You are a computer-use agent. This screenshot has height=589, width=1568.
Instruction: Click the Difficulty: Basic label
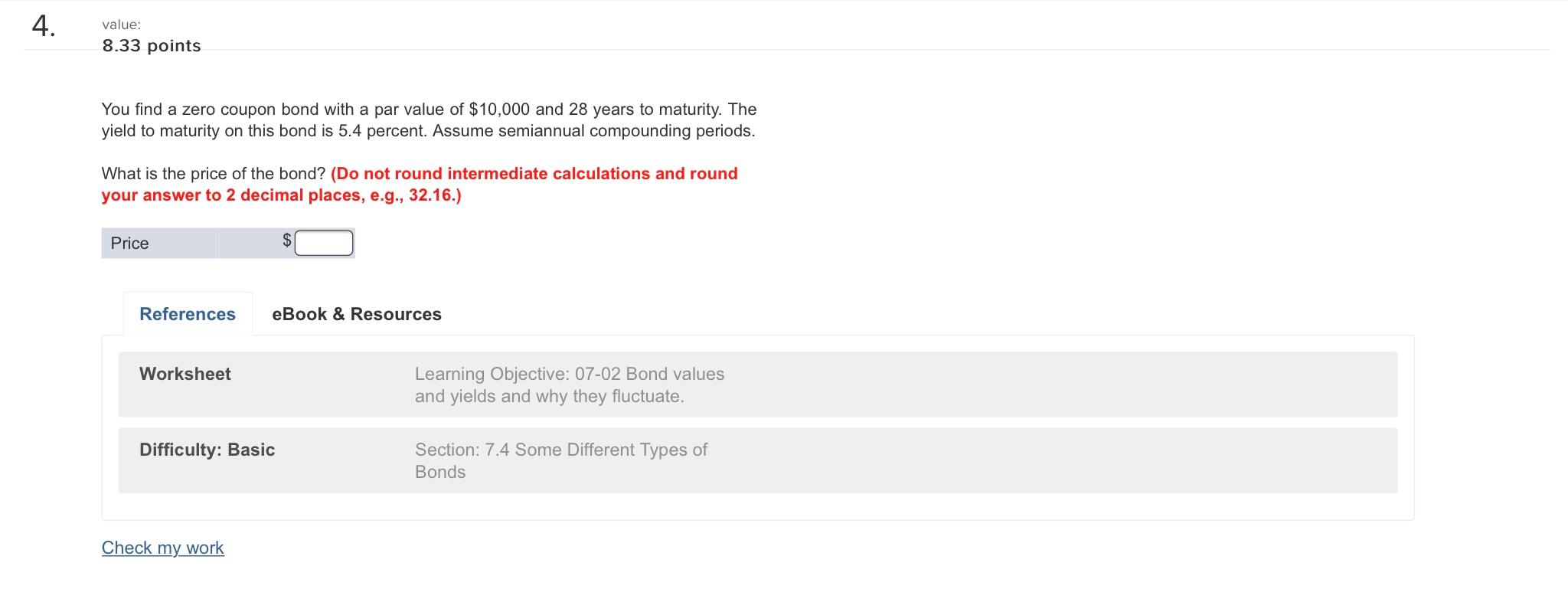(x=207, y=450)
